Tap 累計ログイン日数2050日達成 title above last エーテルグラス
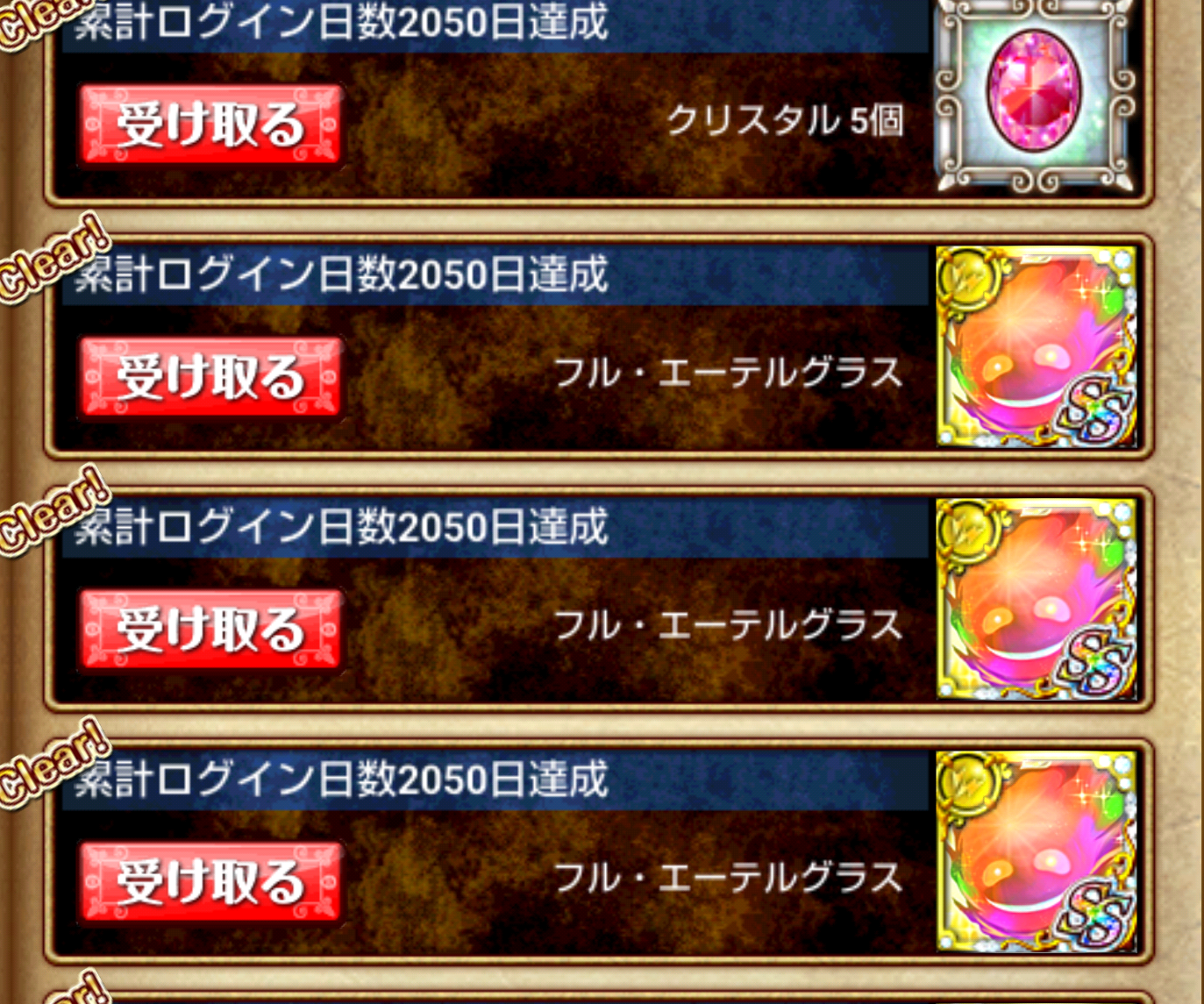Screen dimensions: 1204x1004 [x=341, y=780]
